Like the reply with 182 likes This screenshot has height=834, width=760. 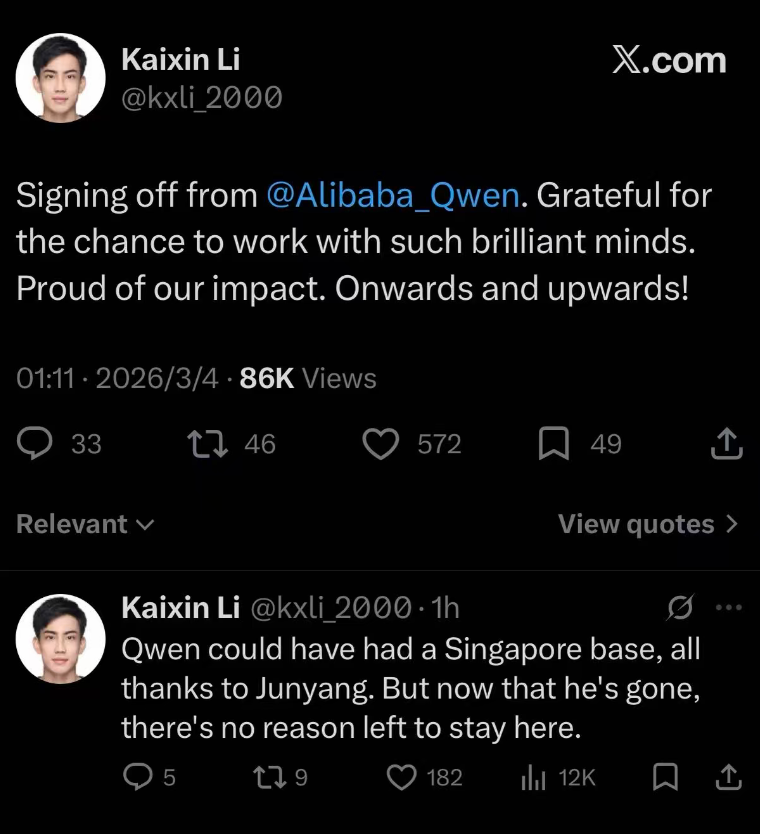[x=401, y=776]
